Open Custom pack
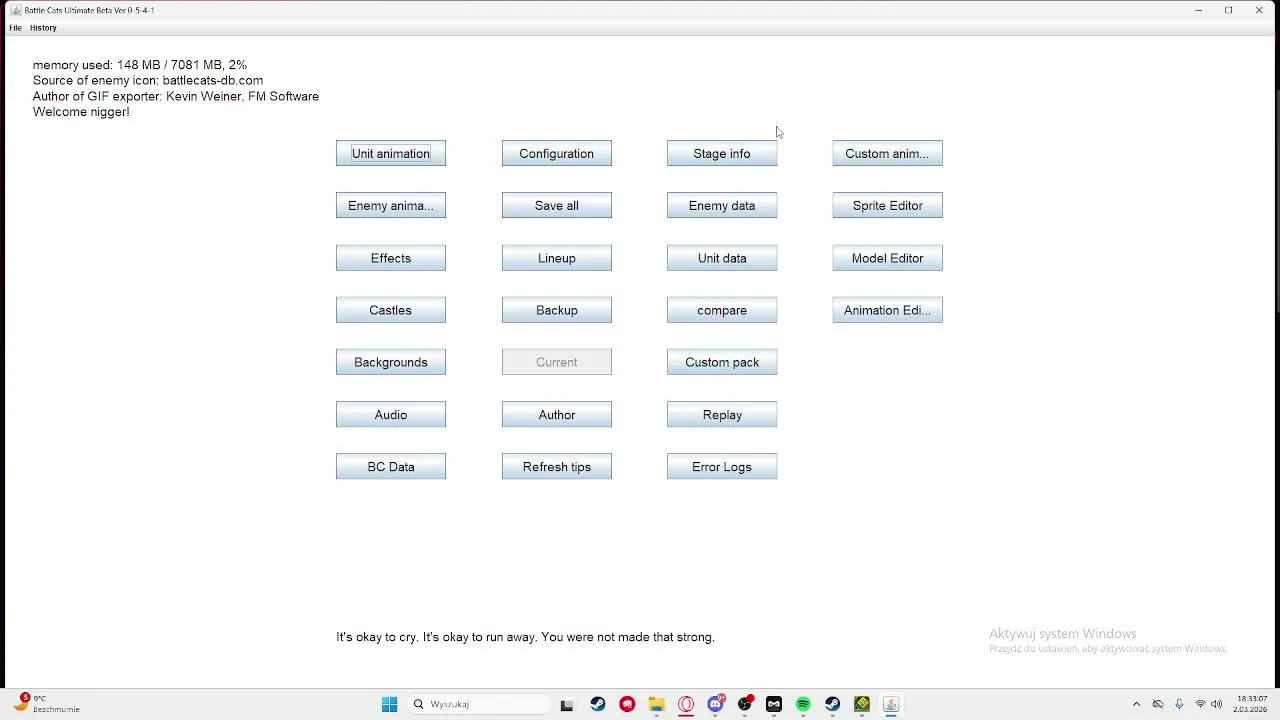Viewport: 1280px width, 720px height. point(722,362)
